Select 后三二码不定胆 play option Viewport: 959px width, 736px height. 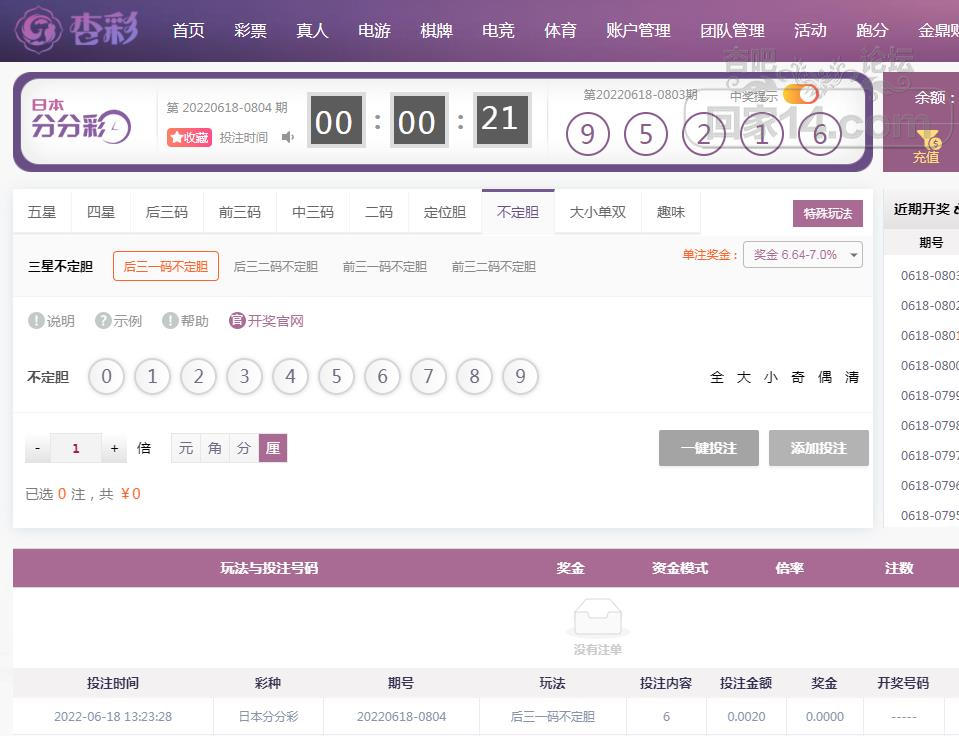point(275,266)
